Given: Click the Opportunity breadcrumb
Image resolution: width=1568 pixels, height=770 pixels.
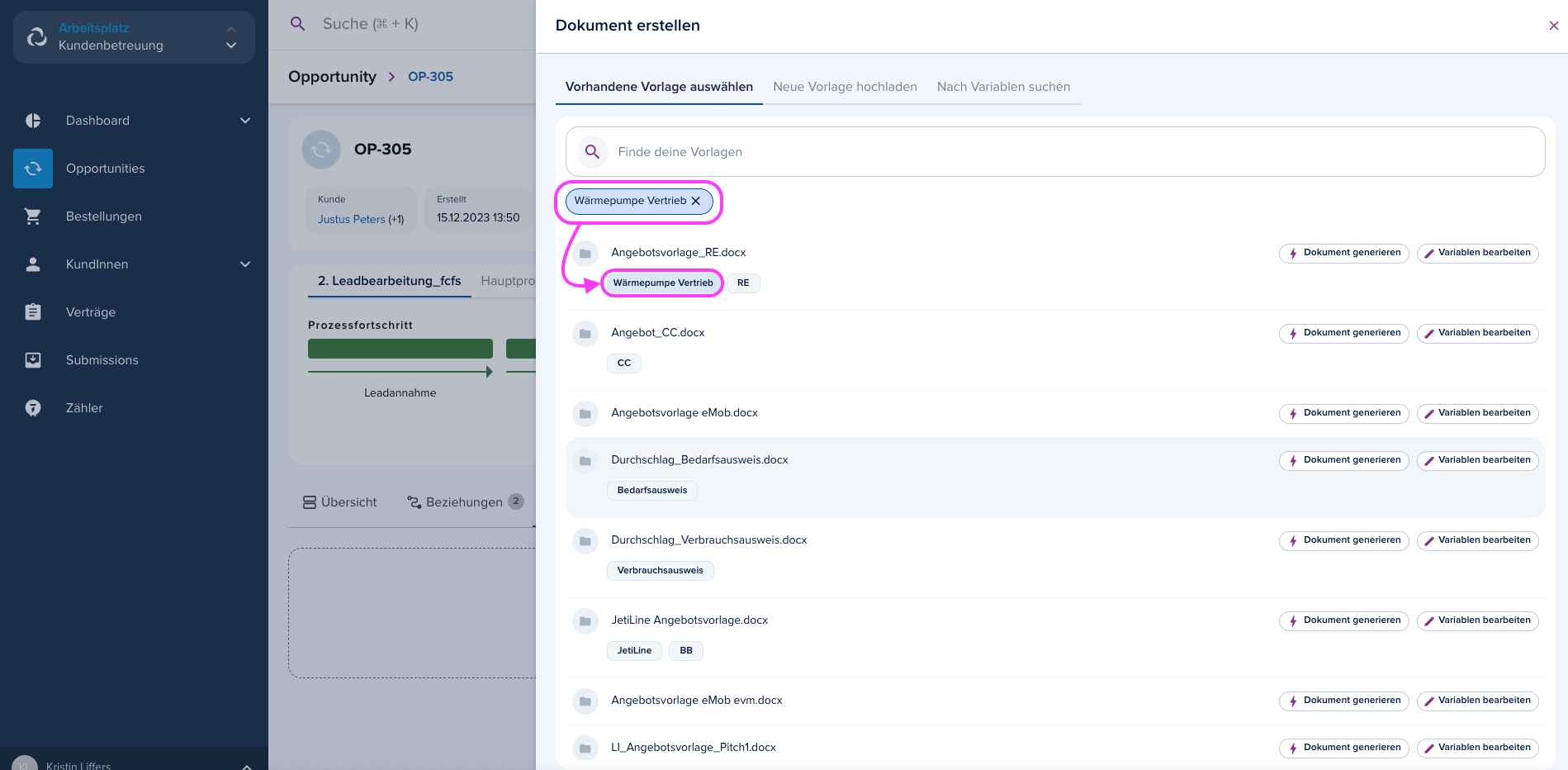Looking at the screenshot, I should click(332, 77).
